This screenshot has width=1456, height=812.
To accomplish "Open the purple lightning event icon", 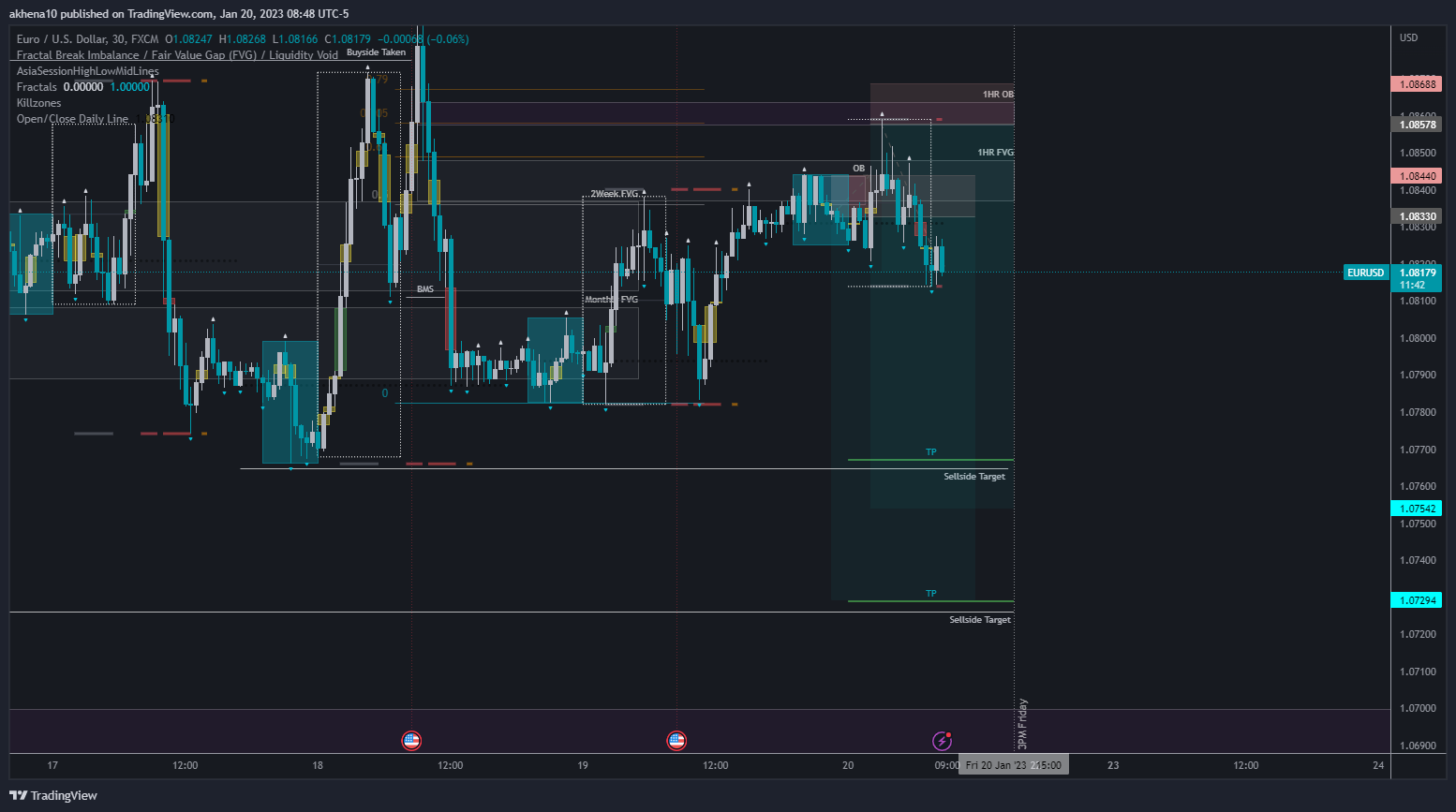I will (x=943, y=741).
